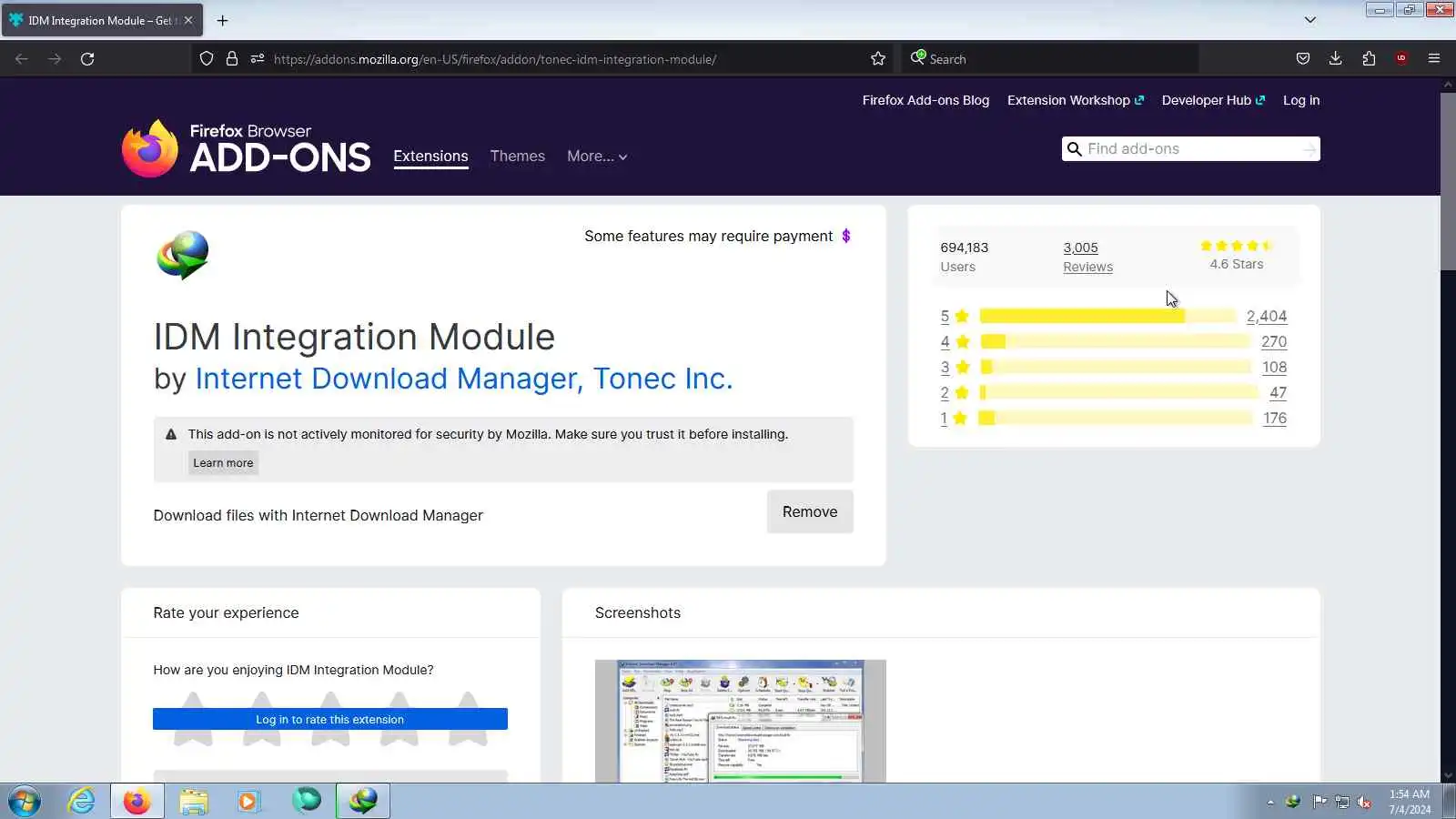Click the purple dollar payment icon
The height and width of the screenshot is (819, 1456).
click(x=846, y=236)
